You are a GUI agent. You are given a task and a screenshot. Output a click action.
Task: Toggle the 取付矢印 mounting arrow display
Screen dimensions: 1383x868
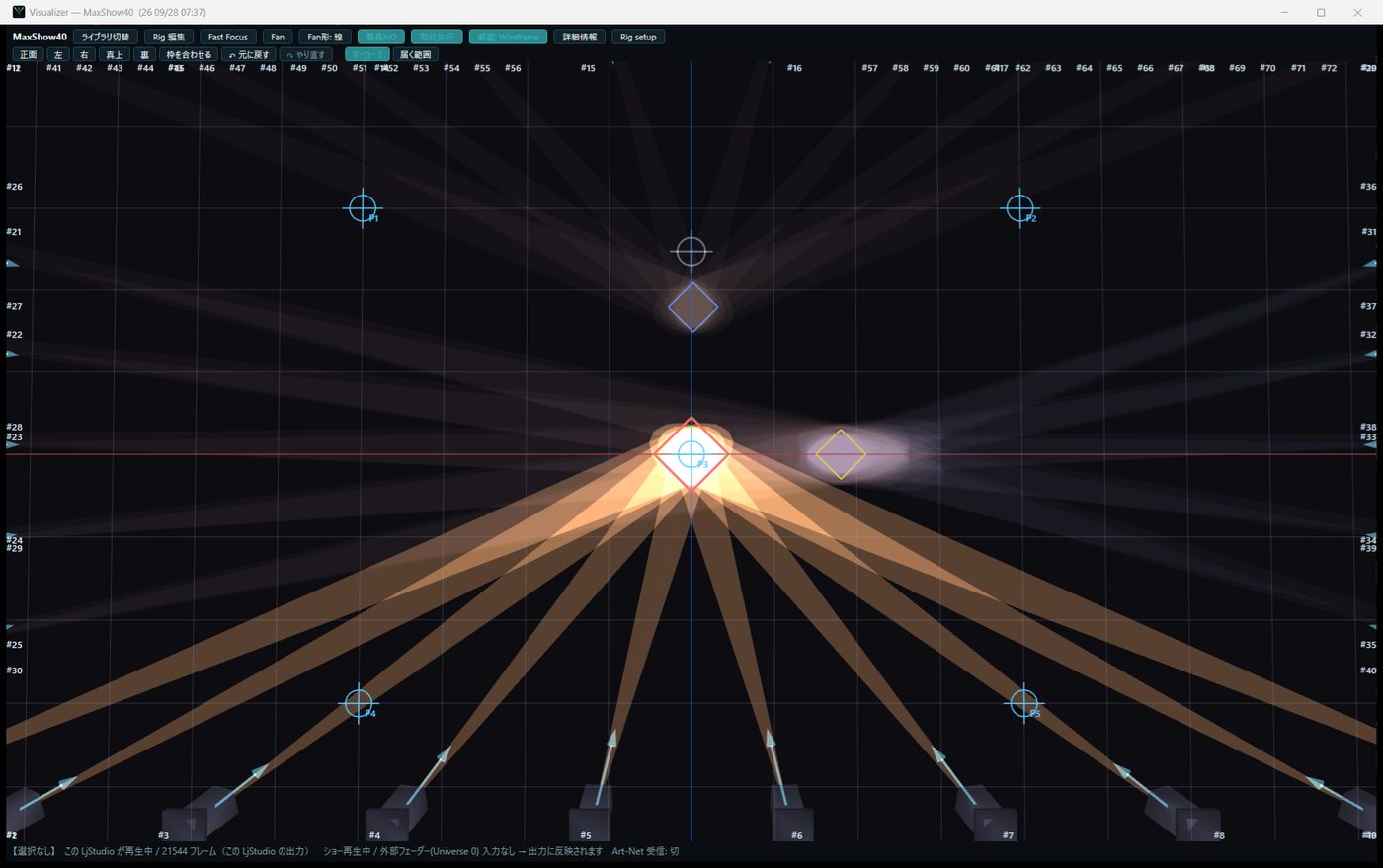[437, 37]
